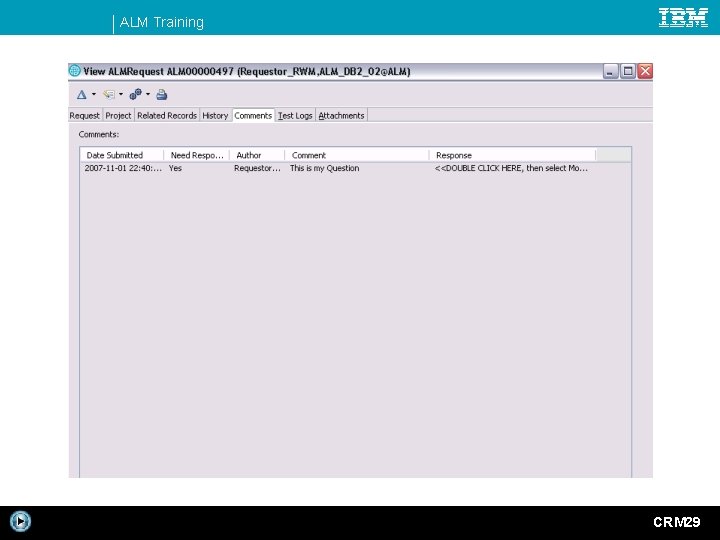Click the '<<DOUBLE CLICK HERE' response cell
The width and height of the screenshot is (720, 540).
click(511, 169)
